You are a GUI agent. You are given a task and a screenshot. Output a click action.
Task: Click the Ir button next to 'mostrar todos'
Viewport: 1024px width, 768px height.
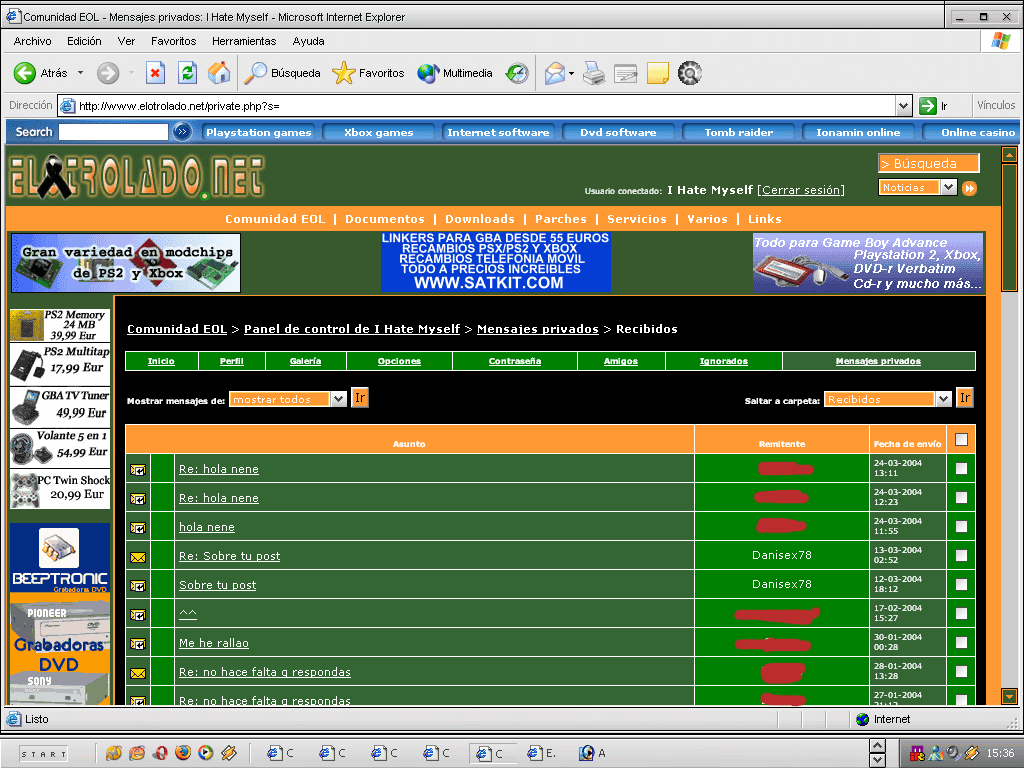point(360,398)
